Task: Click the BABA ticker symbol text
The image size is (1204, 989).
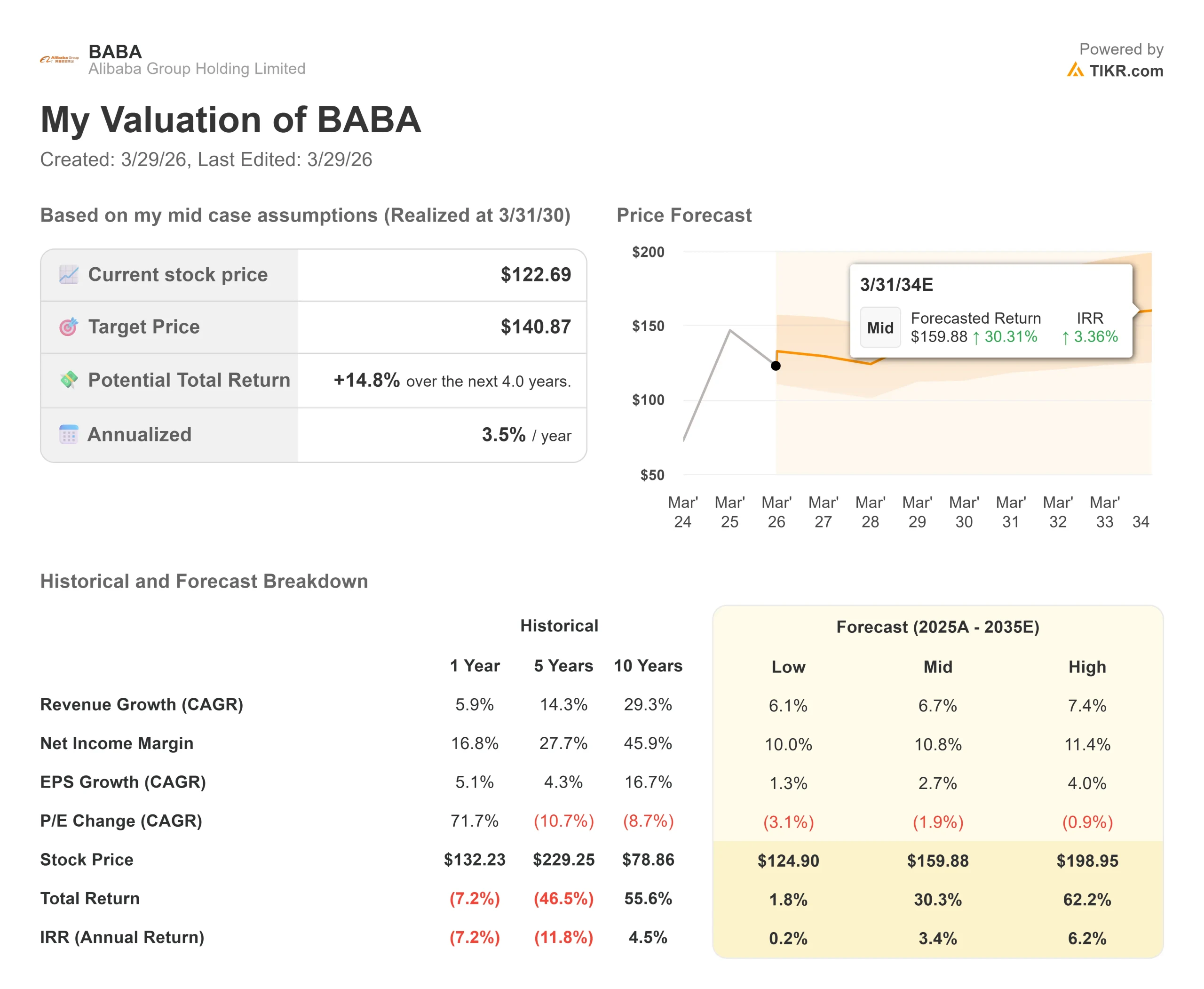Action: (115, 52)
